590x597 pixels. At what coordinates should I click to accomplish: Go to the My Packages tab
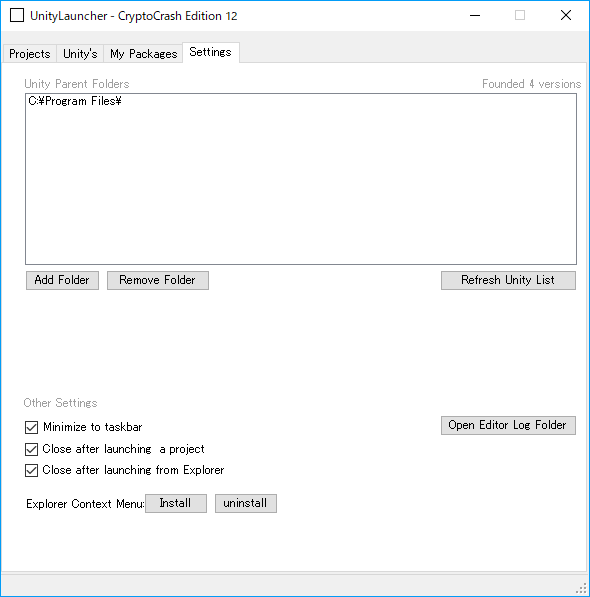[x=144, y=54]
